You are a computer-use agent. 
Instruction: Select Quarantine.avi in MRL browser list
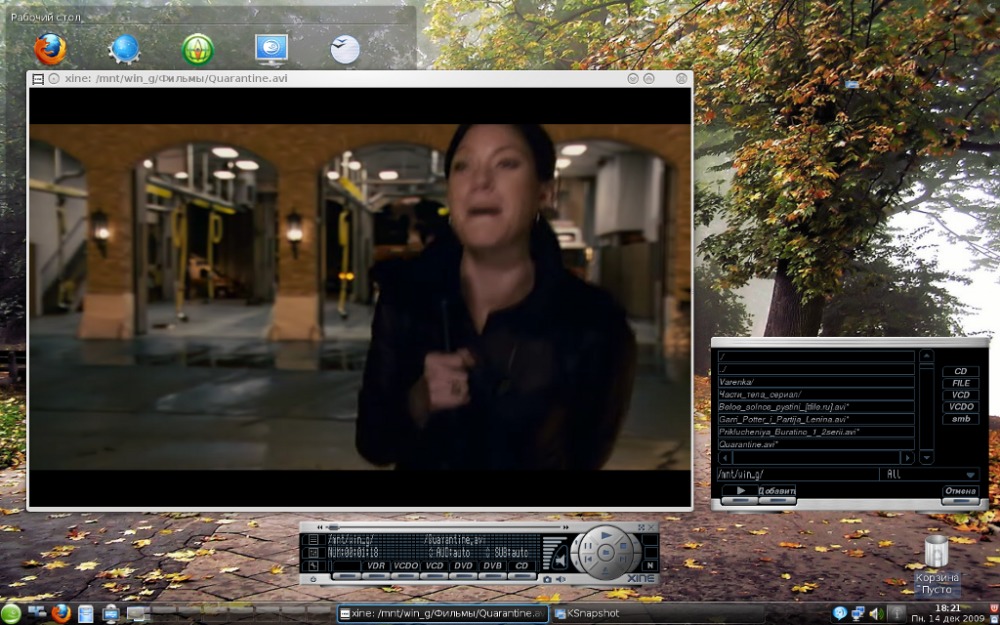pyautogui.click(x=816, y=444)
